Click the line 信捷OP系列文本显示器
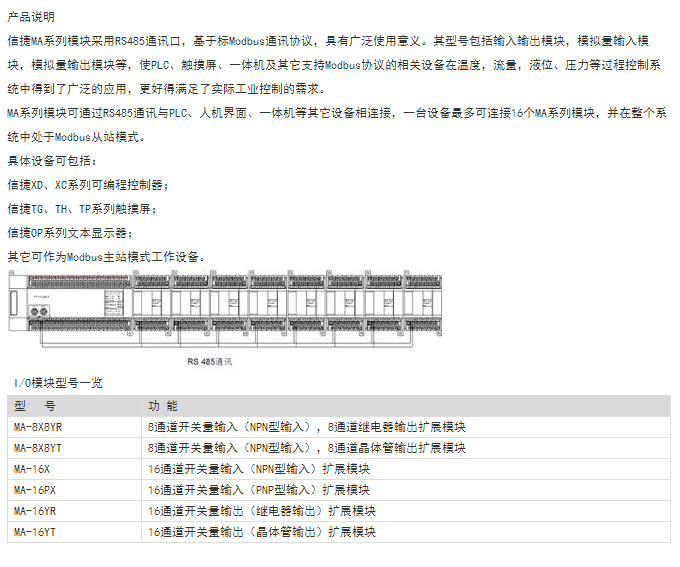This screenshot has width=680, height=567. [x=70, y=233]
